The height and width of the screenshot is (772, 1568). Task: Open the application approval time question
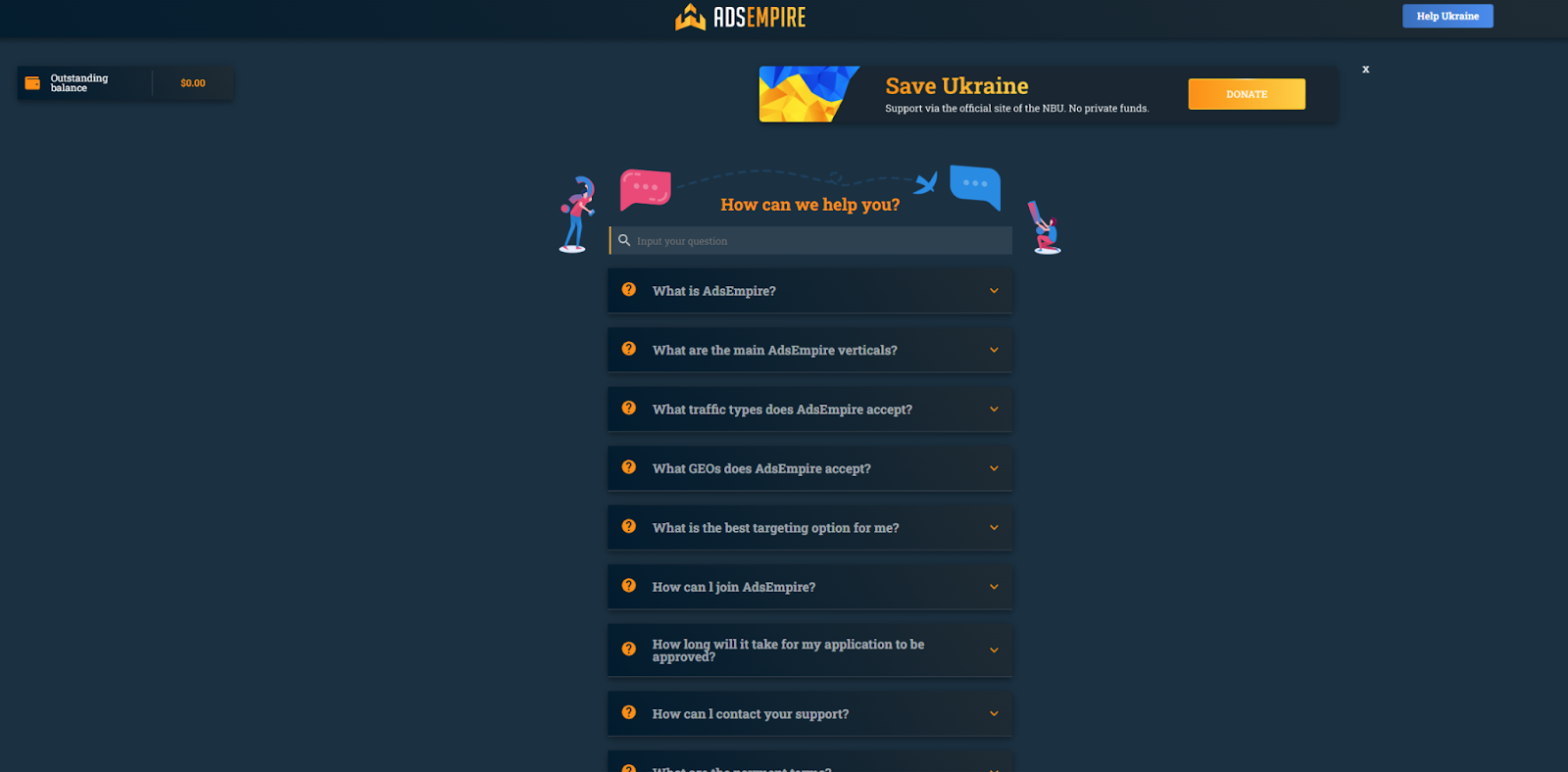point(810,650)
